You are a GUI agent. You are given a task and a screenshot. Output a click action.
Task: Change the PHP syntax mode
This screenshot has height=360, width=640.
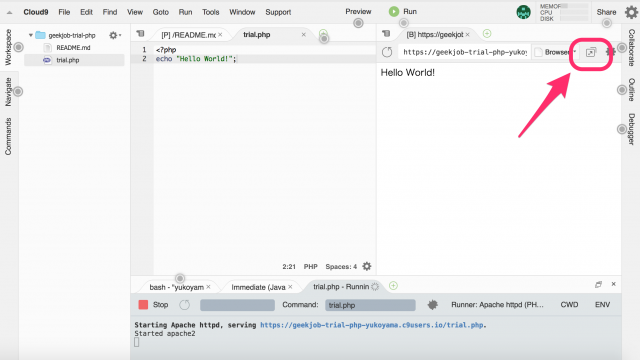pos(310,267)
